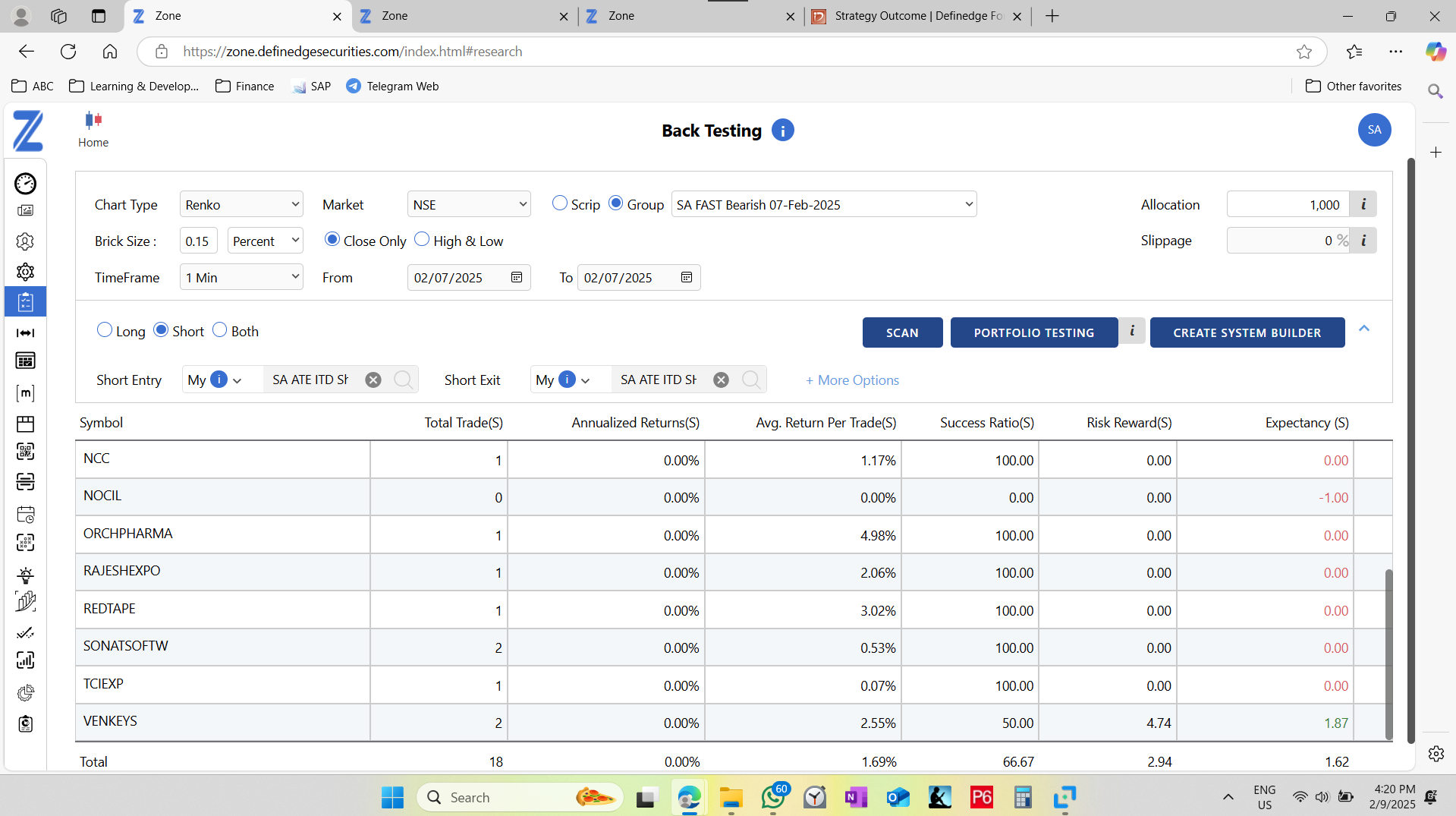Search Short Exit strategies magnifier

[x=751, y=380]
